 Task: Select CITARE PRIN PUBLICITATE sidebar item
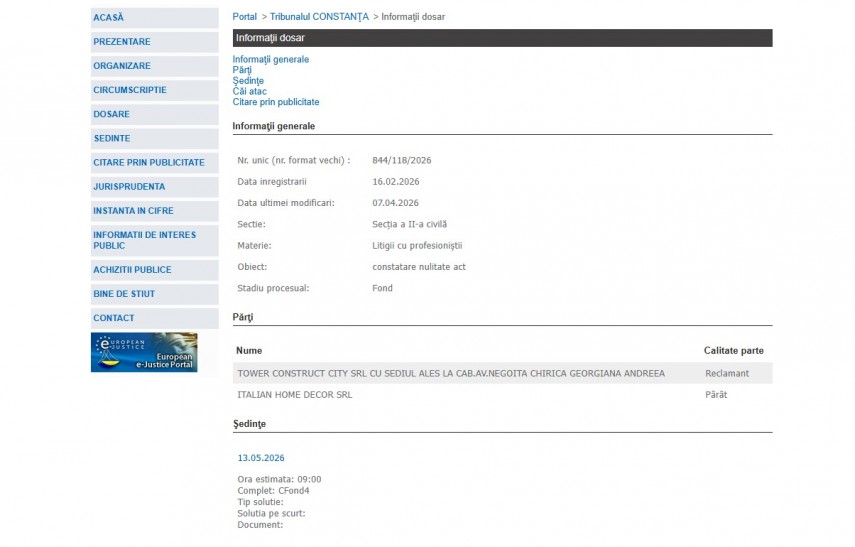click(x=149, y=162)
